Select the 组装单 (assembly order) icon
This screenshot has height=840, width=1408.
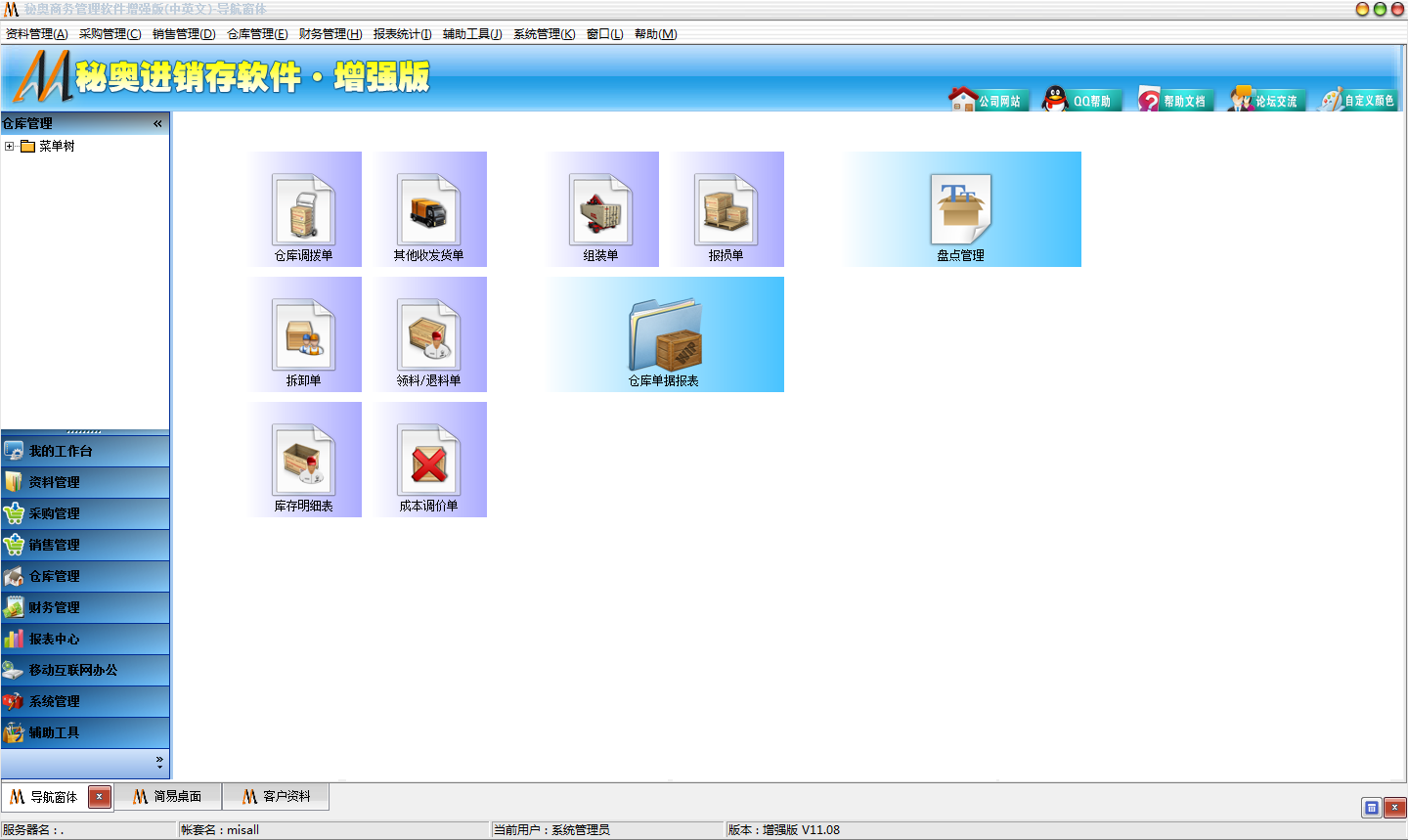(602, 209)
